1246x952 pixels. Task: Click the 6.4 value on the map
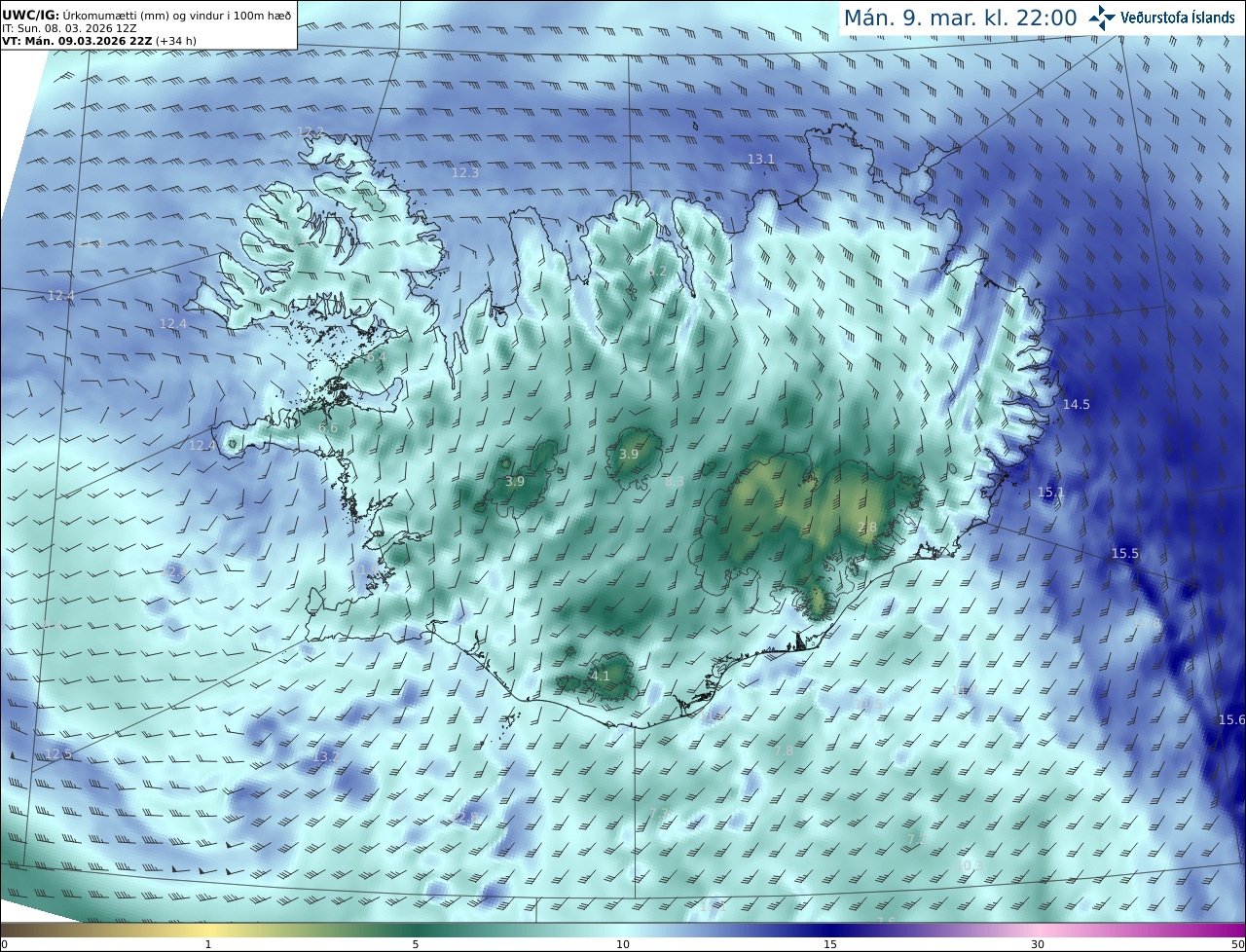tap(376, 357)
